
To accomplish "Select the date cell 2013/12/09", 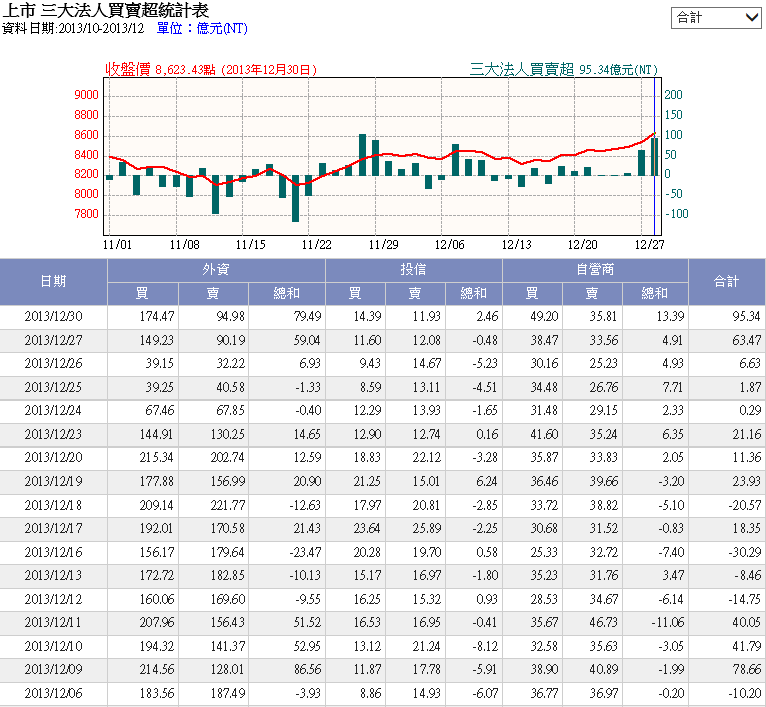I will point(53,669).
